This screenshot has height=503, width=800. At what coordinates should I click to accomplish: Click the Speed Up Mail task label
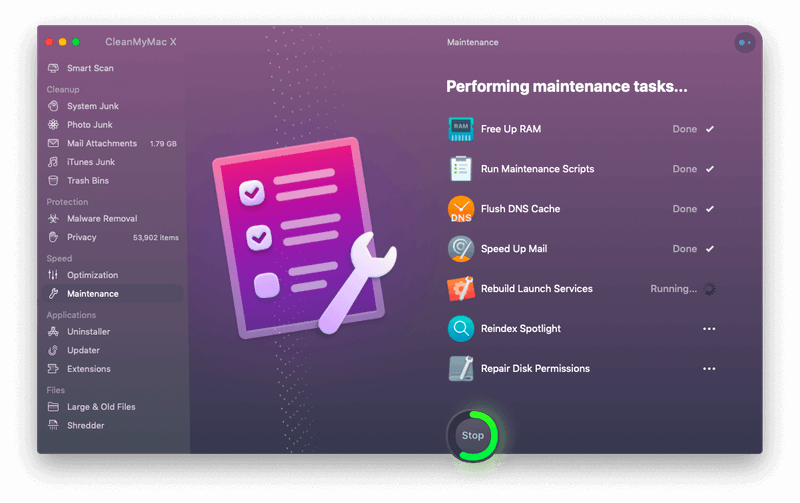514,248
